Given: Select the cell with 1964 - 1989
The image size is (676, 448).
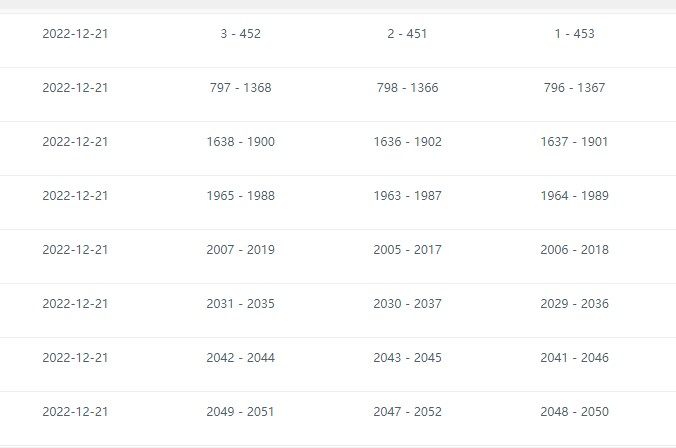Looking at the screenshot, I should click(574, 196).
